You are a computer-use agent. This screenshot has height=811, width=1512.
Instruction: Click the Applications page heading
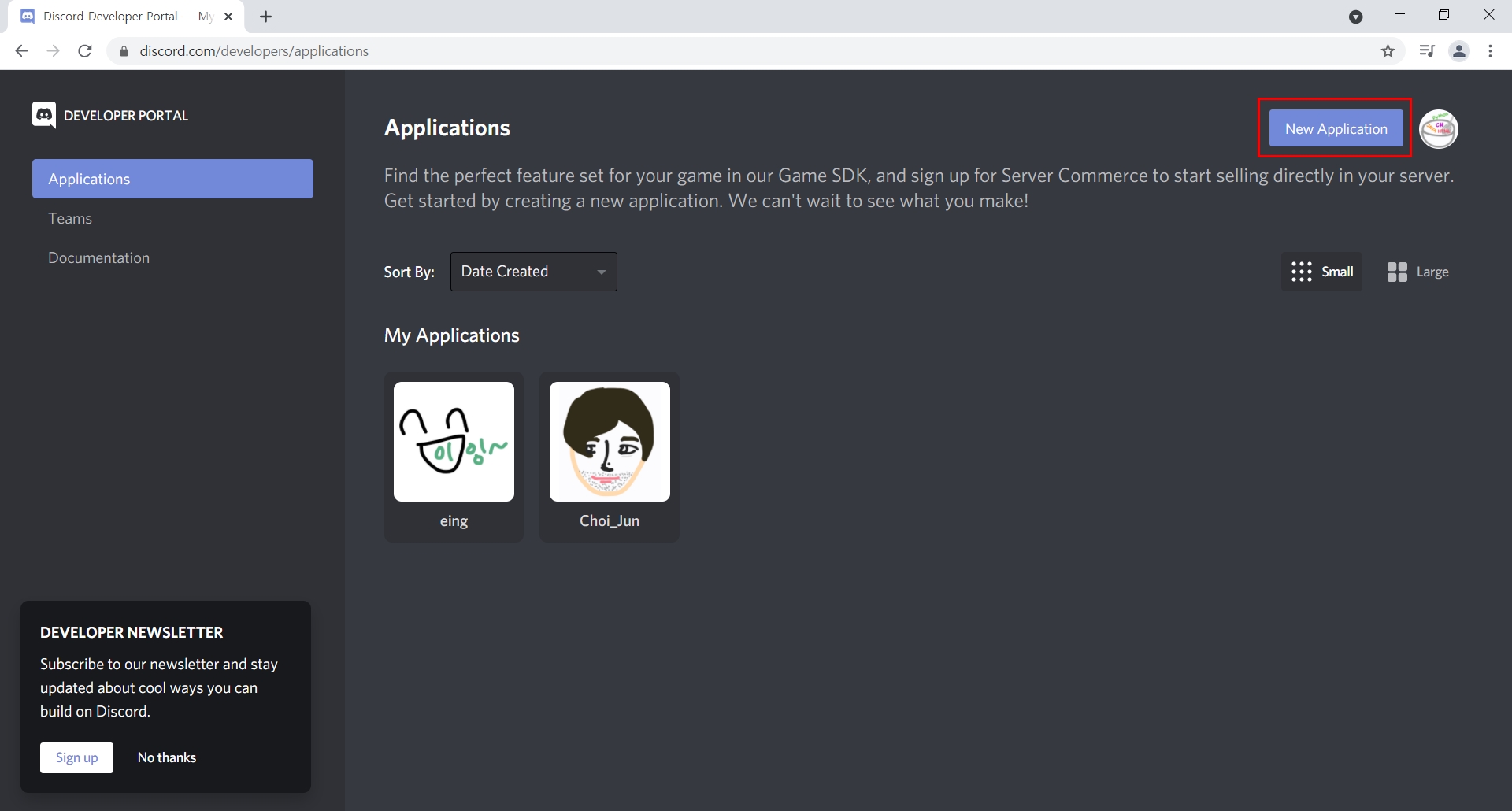pyautogui.click(x=447, y=128)
